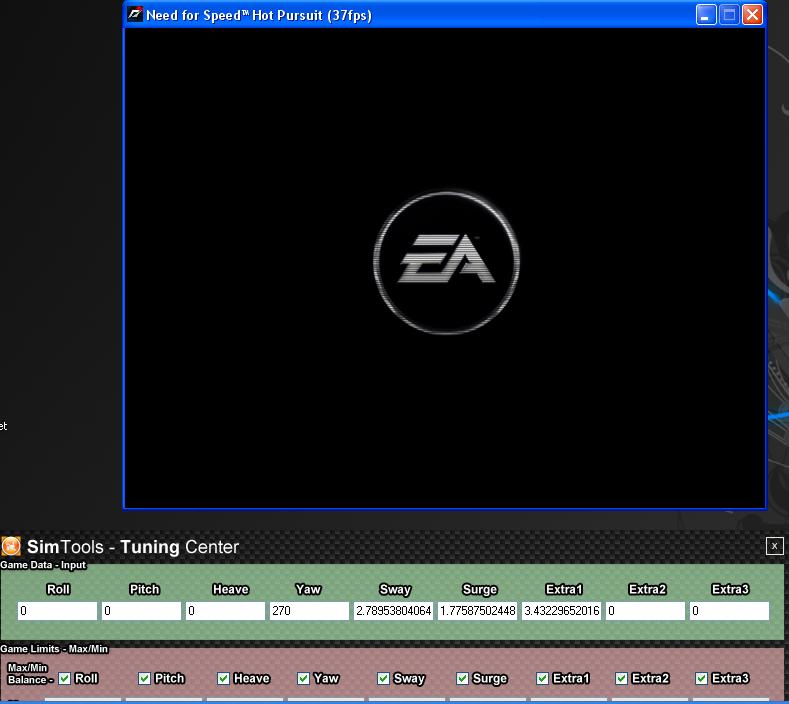Click the Sway game data input field

[393, 610]
